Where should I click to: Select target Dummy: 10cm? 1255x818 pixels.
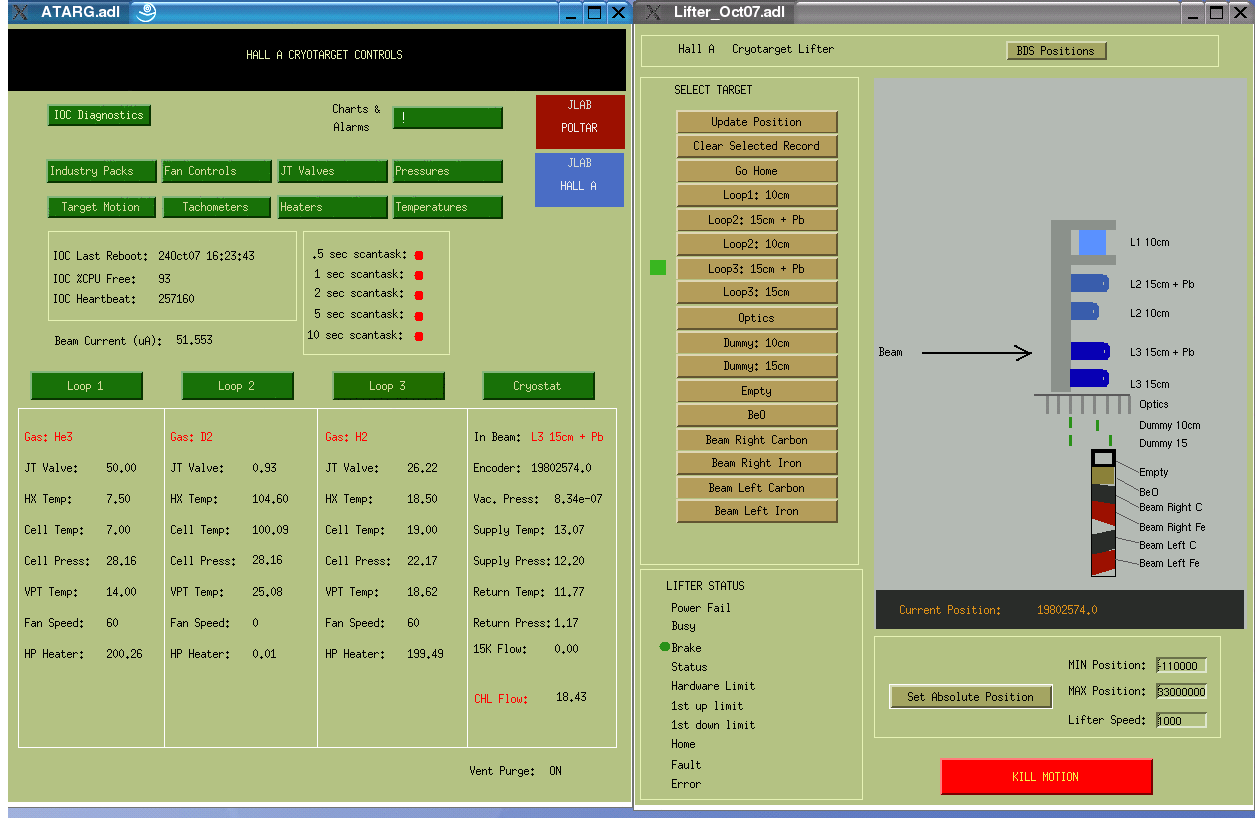click(x=757, y=343)
